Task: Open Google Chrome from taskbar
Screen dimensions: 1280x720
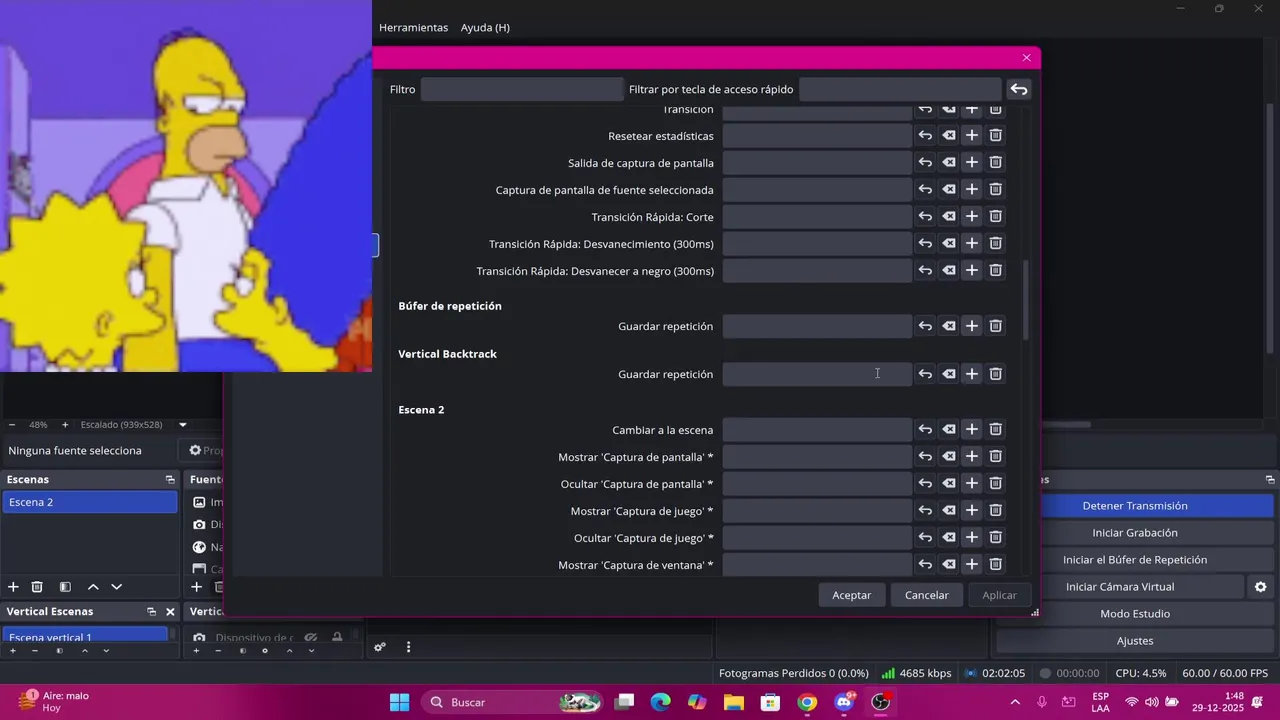Action: coord(807,702)
